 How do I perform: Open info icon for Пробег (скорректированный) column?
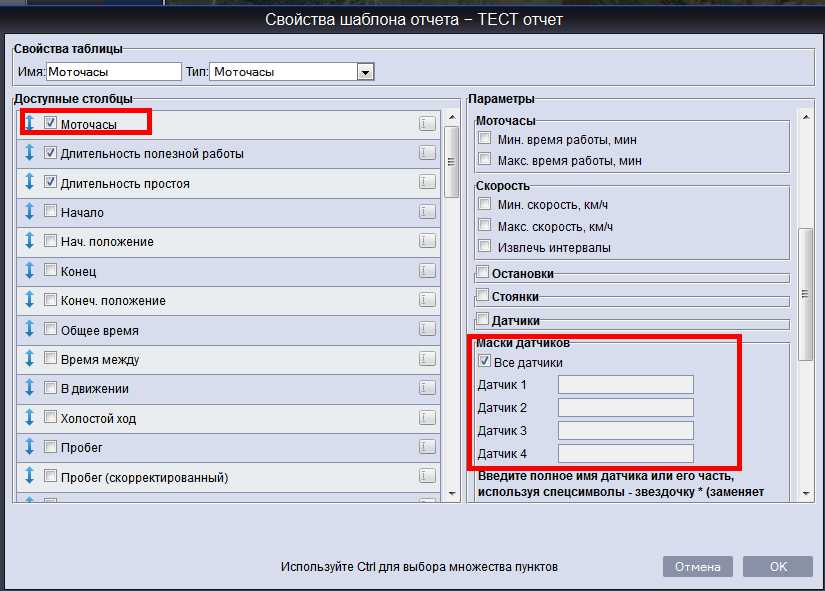tap(427, 476)
